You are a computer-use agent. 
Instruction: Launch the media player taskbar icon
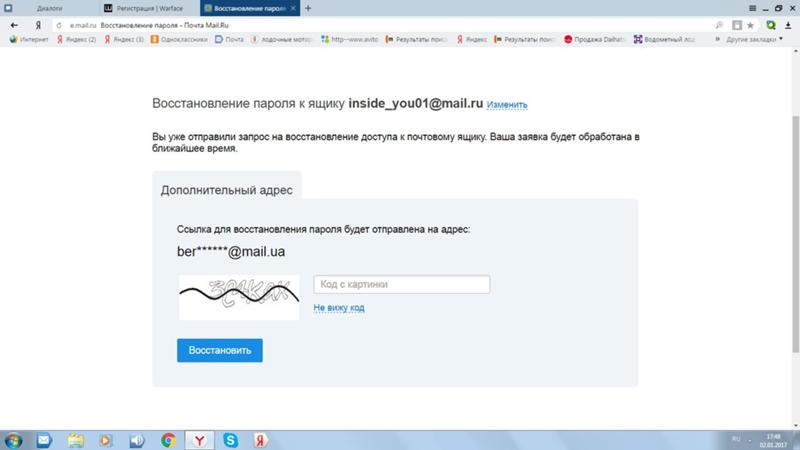[106, 440]
